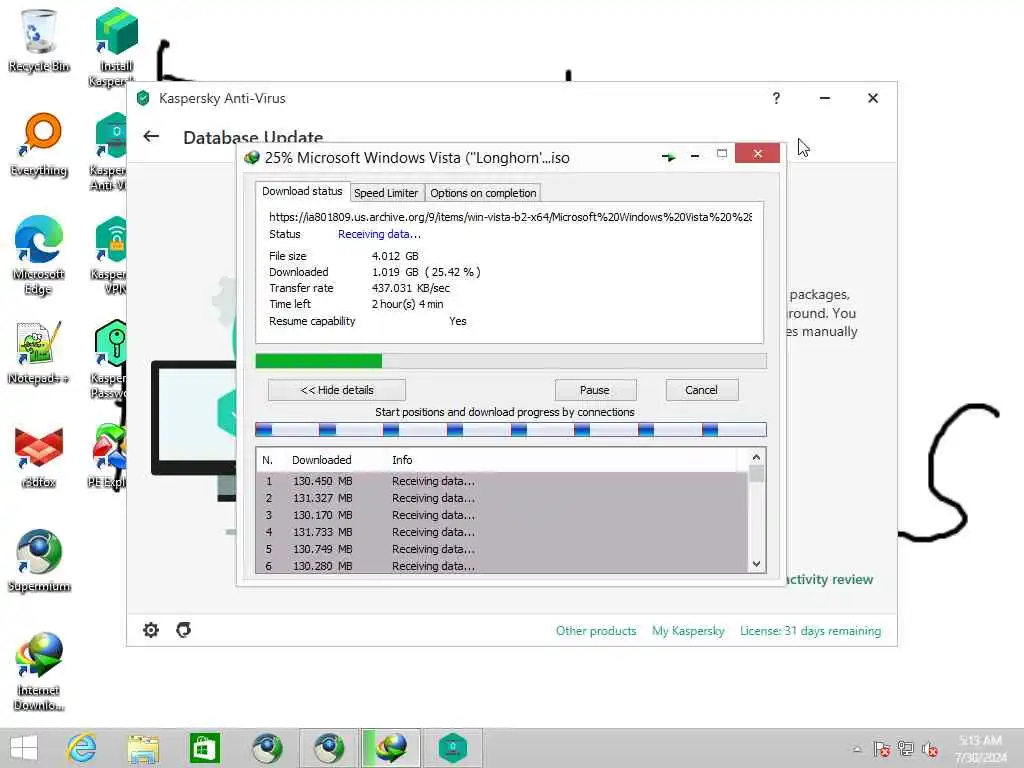Open Internet Download Manager desktop shortcut
The height and width of the screenshot is (768, 1024).
tap(39, 671)
